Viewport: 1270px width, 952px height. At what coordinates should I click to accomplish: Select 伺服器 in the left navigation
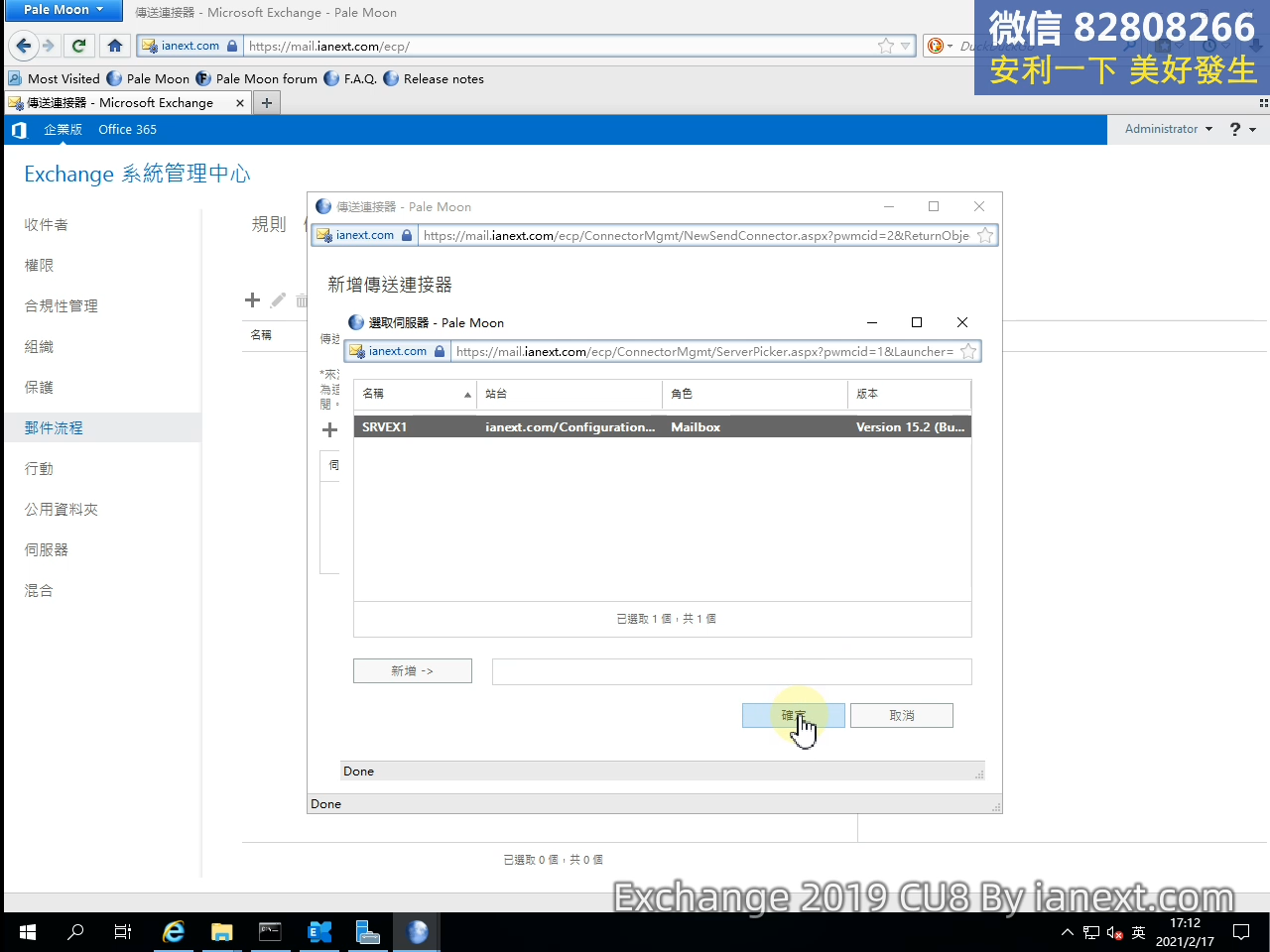pos(47,550)
